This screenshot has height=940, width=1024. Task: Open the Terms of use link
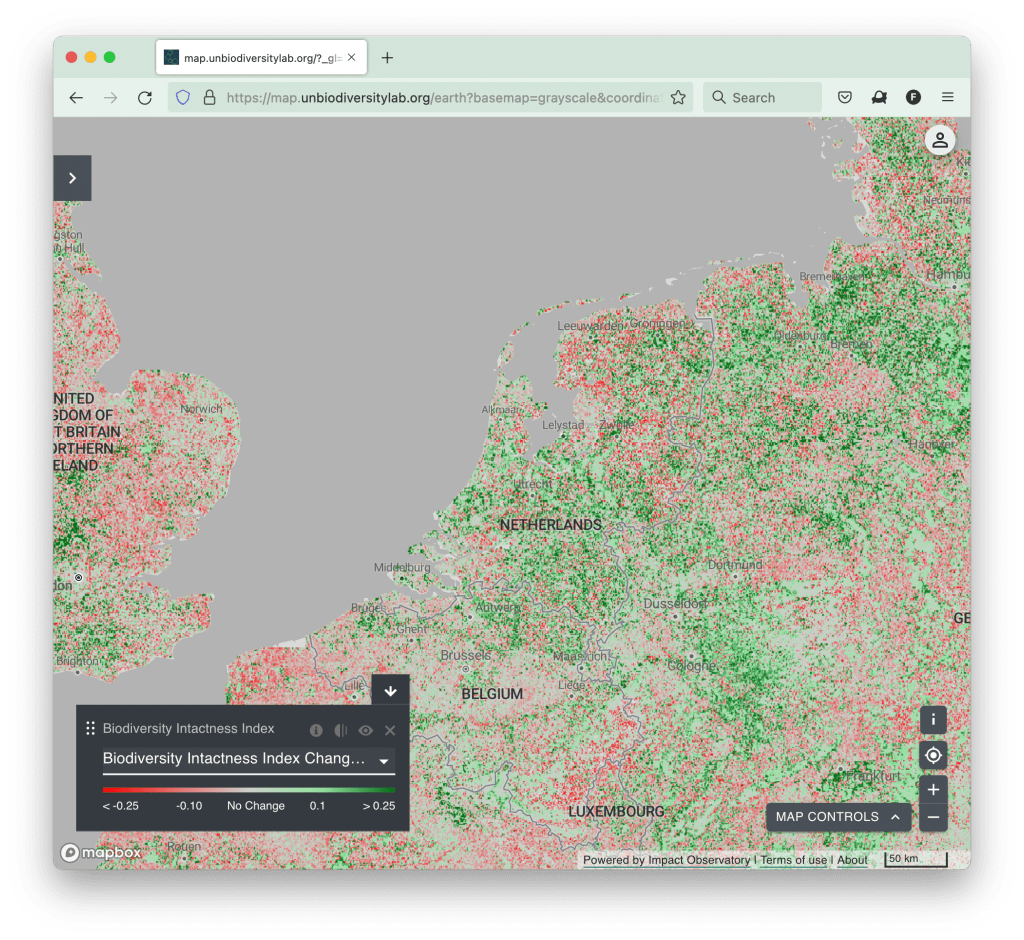click(794, 860)
